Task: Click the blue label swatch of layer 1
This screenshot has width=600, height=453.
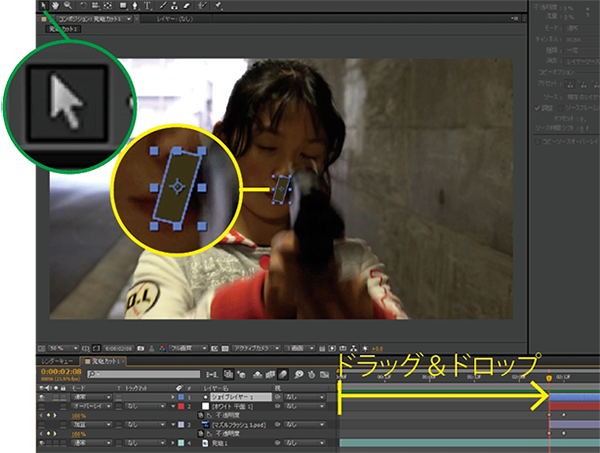Action: pos(181,398)
